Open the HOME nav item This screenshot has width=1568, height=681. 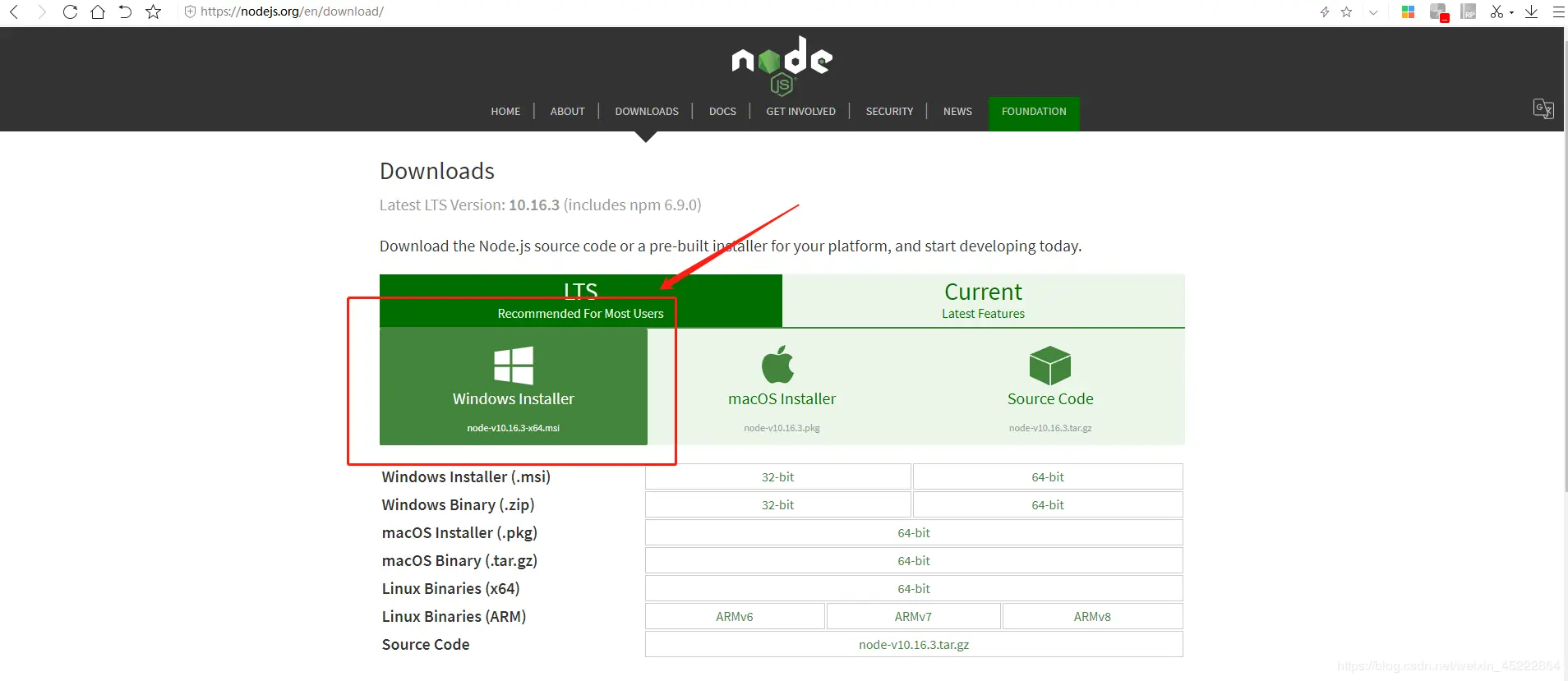click(505, 112)
